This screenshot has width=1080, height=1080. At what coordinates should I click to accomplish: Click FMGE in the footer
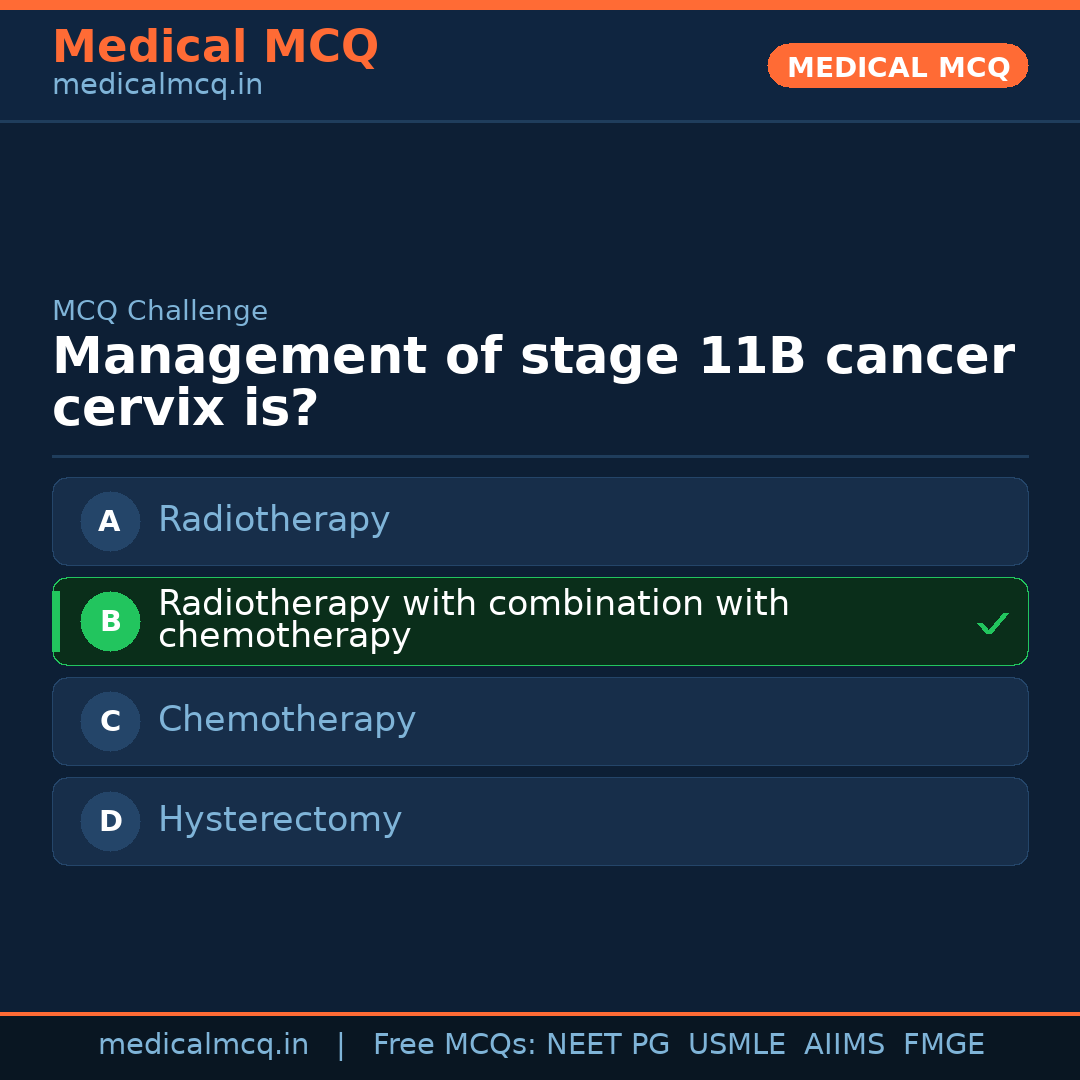coord(943,1045)
